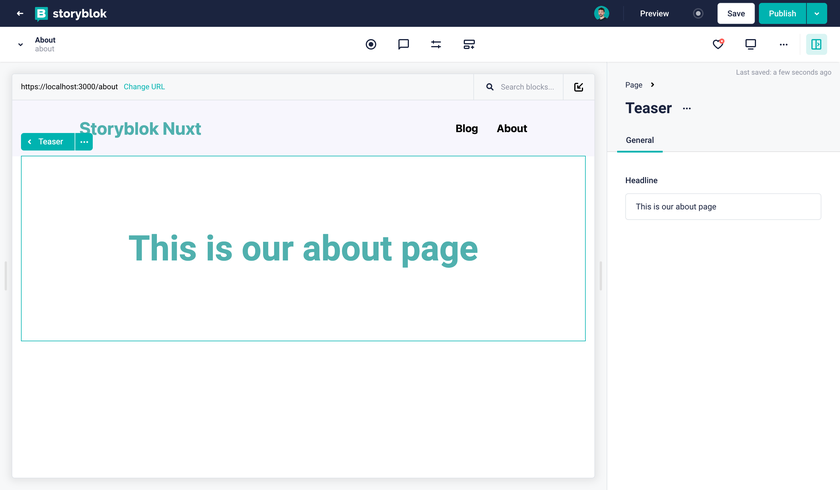The image size is (840, 490).
Task: Open the Publish dropdown arrow
Action: click(x=816, y=13)
